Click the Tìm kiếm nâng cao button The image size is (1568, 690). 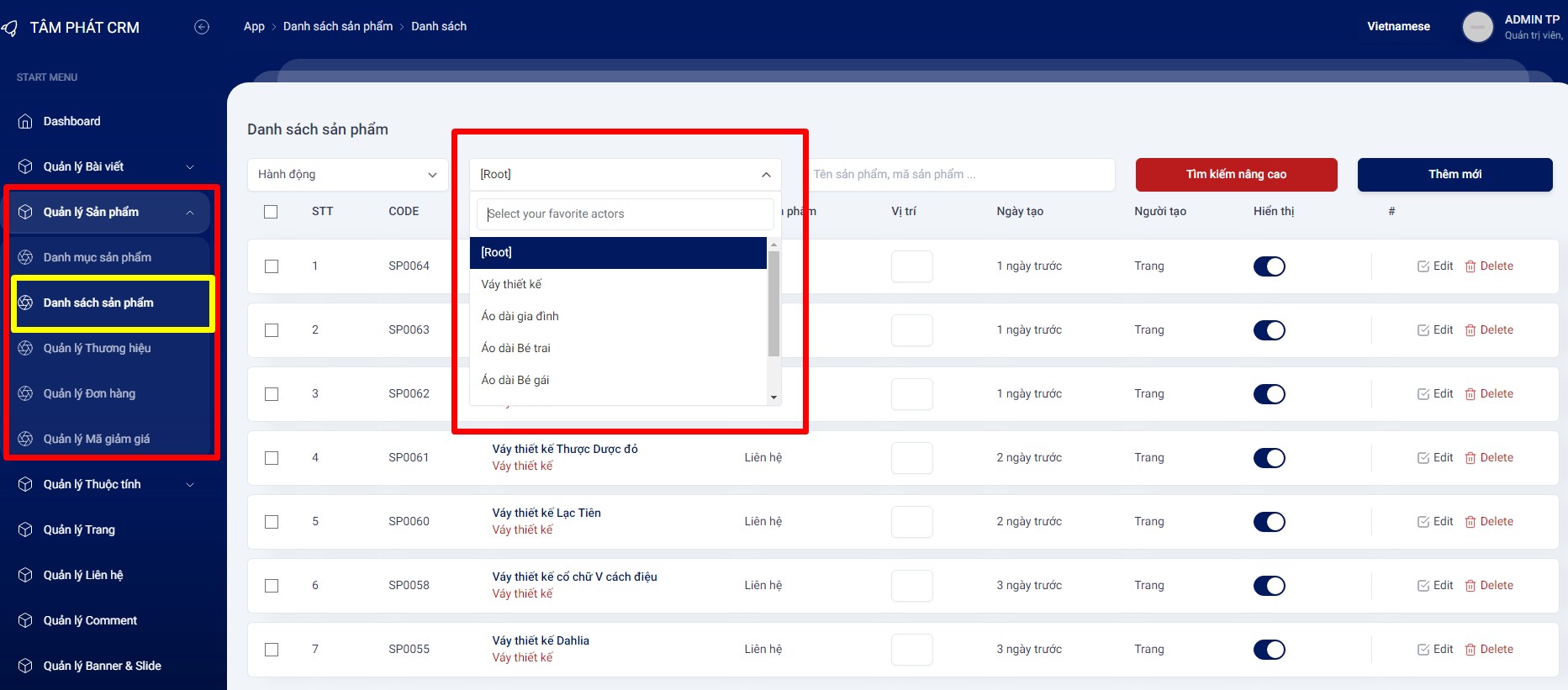click(1236, 175)
